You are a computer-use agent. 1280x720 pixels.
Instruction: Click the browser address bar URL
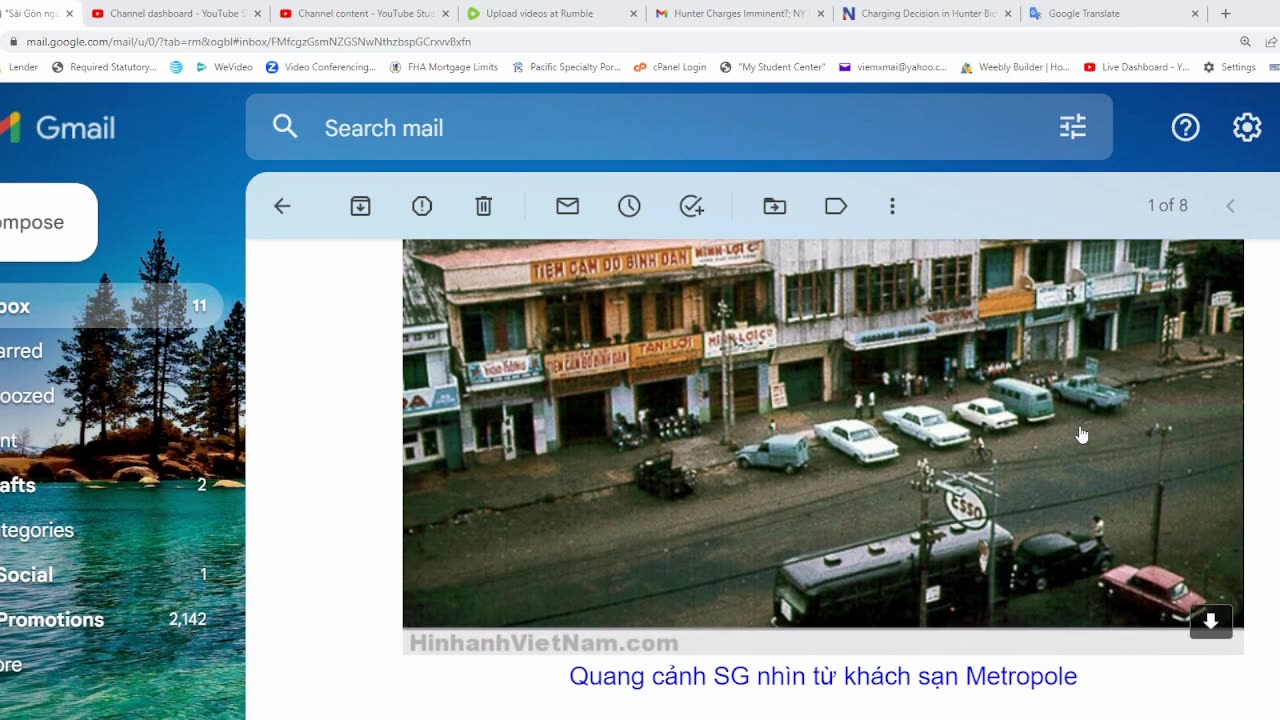point(248,42)
